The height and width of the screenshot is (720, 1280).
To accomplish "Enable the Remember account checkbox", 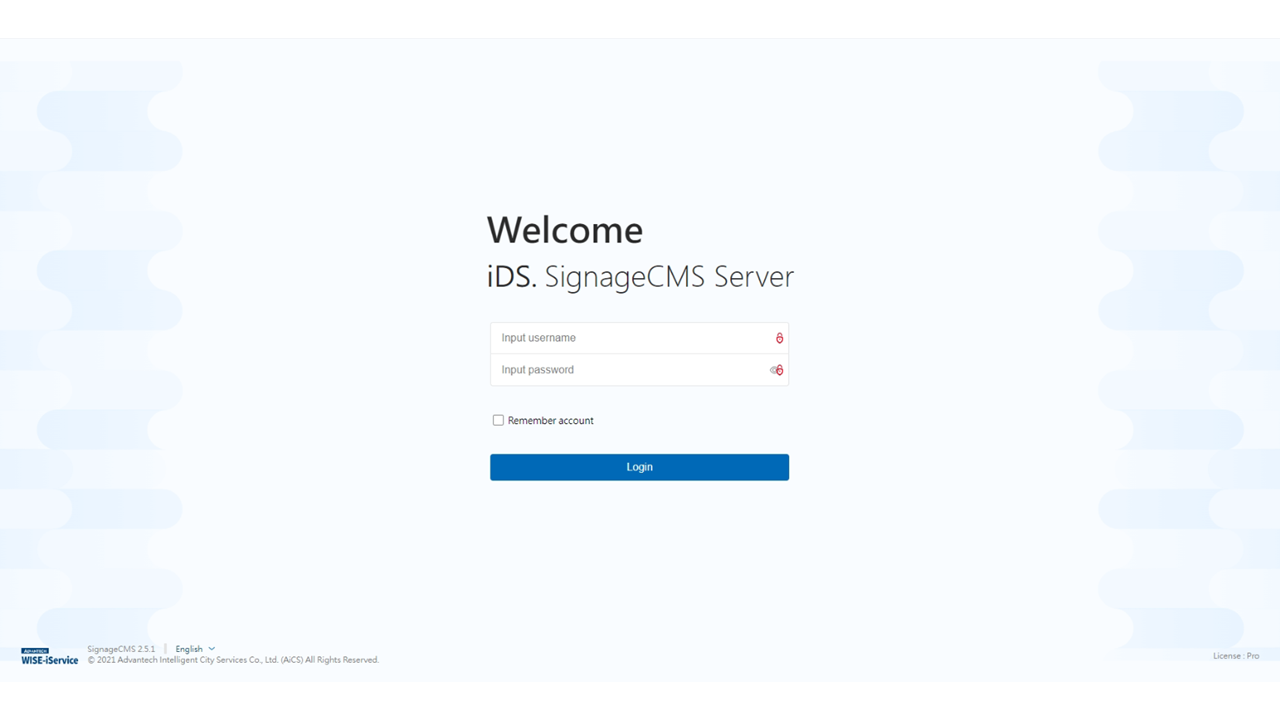I will pos(498,420).
